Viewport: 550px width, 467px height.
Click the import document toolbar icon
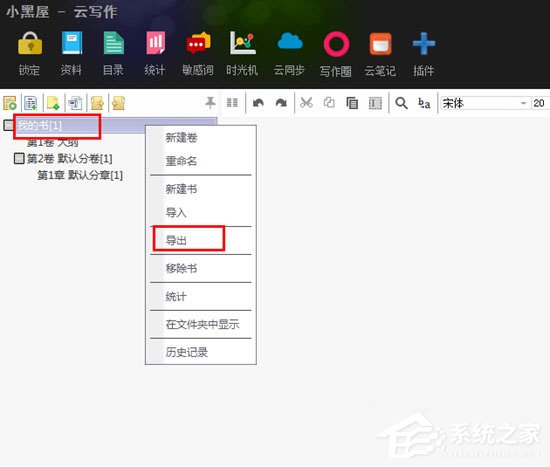click(75, 103)
